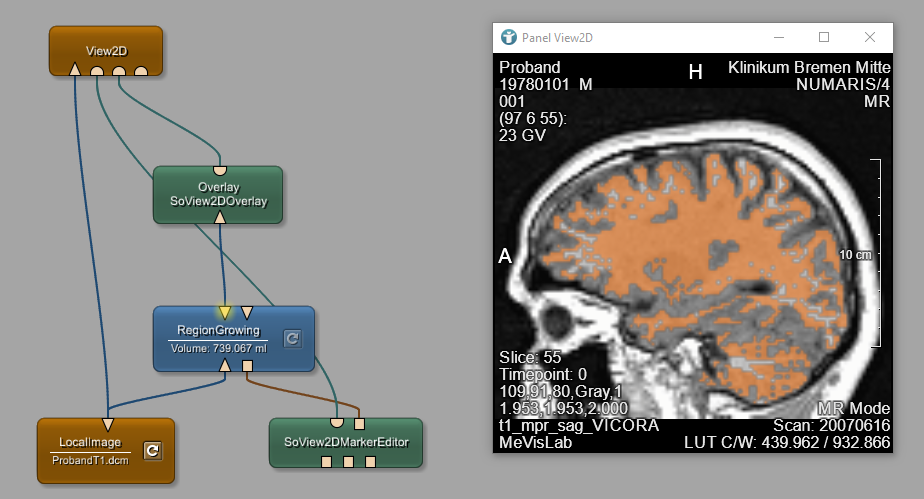Click the reload icon on LocalImage module
This screenshot has height=499, width=924.
(x=152, y=450)
